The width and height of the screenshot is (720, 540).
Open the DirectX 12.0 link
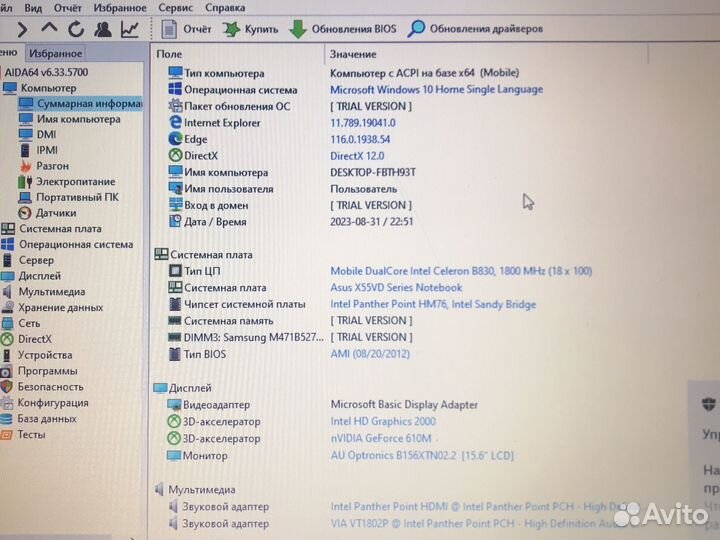357,156
